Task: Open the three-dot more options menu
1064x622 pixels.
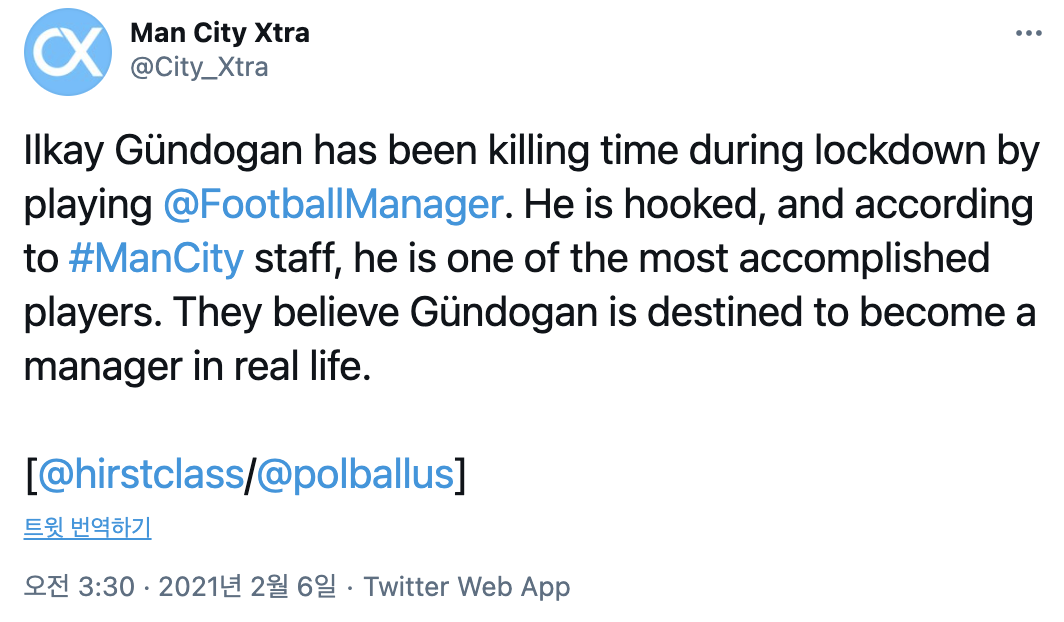Action: (1028, 33)
